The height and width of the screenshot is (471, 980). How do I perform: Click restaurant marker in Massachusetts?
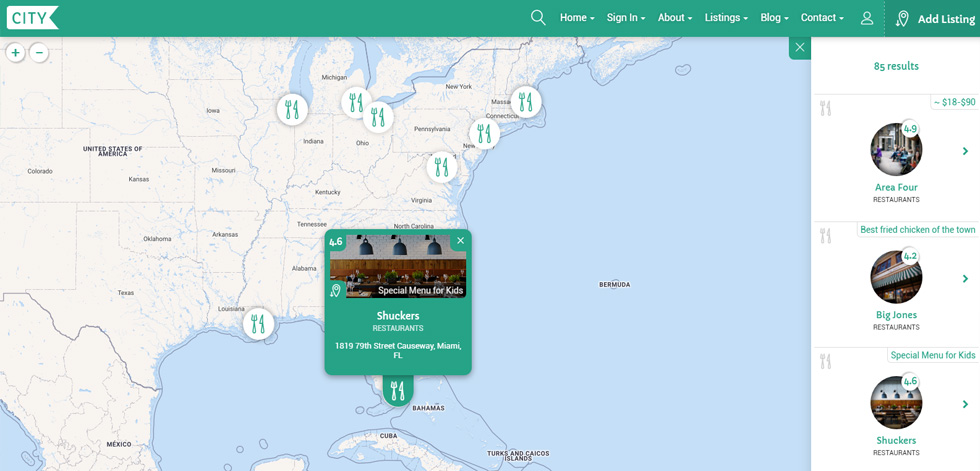coord(526,101)
